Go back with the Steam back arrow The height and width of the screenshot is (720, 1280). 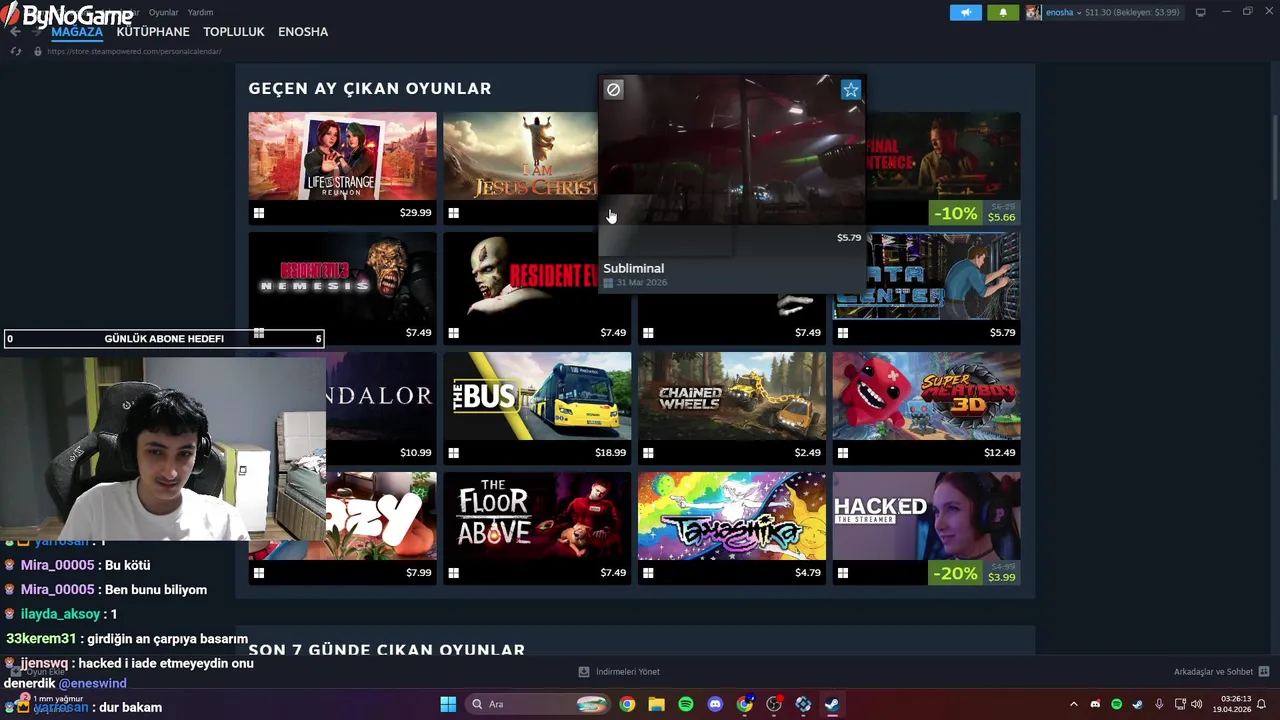click(x=15, y=31)
